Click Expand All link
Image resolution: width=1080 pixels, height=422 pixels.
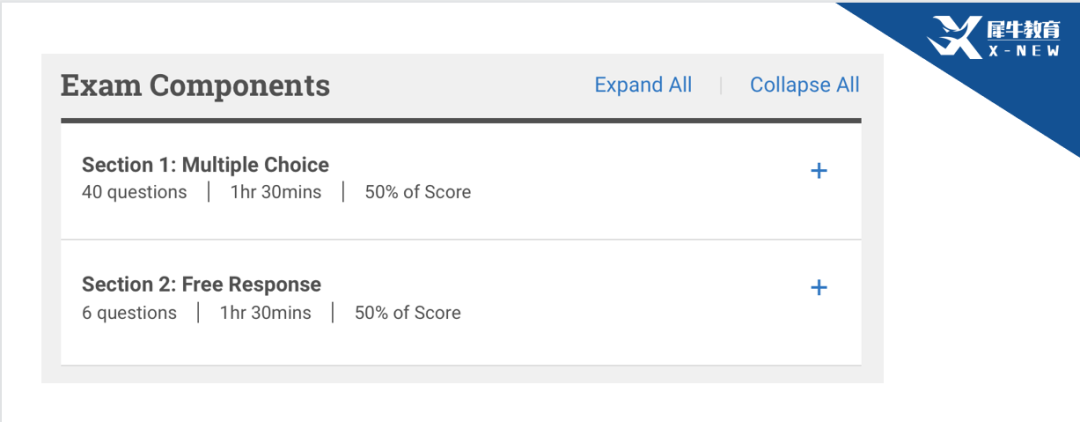coord(643,85)
